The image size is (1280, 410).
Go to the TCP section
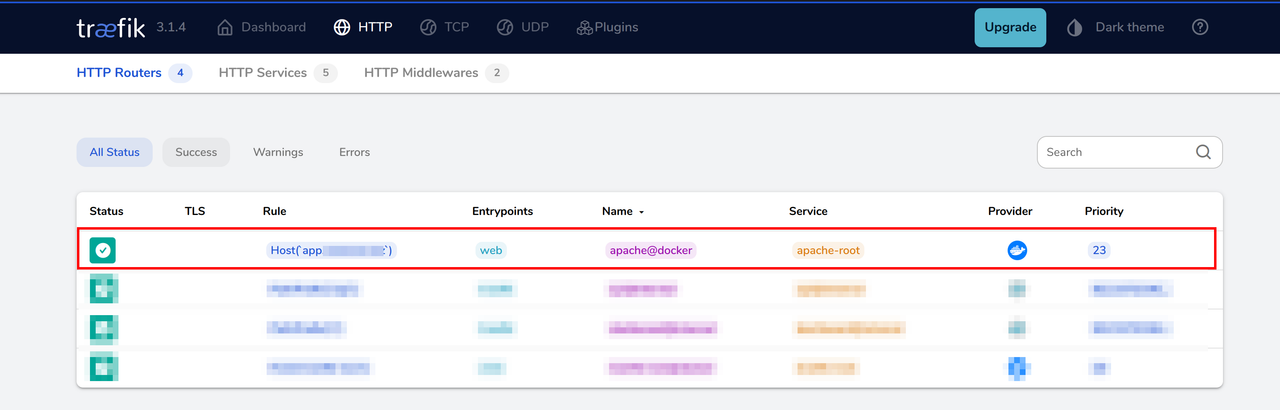(x=444, y=27)
